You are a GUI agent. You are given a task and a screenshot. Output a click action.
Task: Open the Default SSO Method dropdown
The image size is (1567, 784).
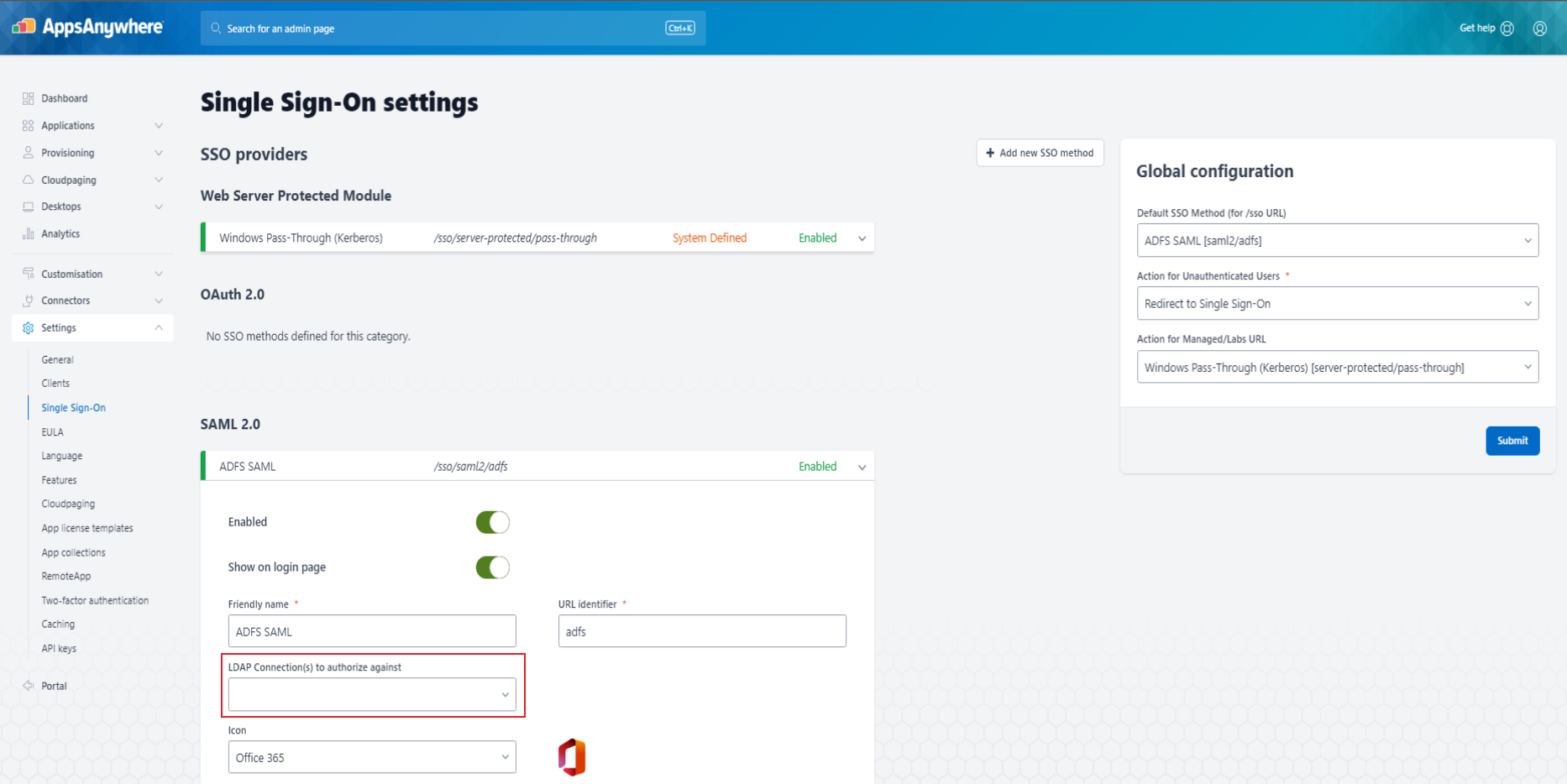coord(1337,240)
